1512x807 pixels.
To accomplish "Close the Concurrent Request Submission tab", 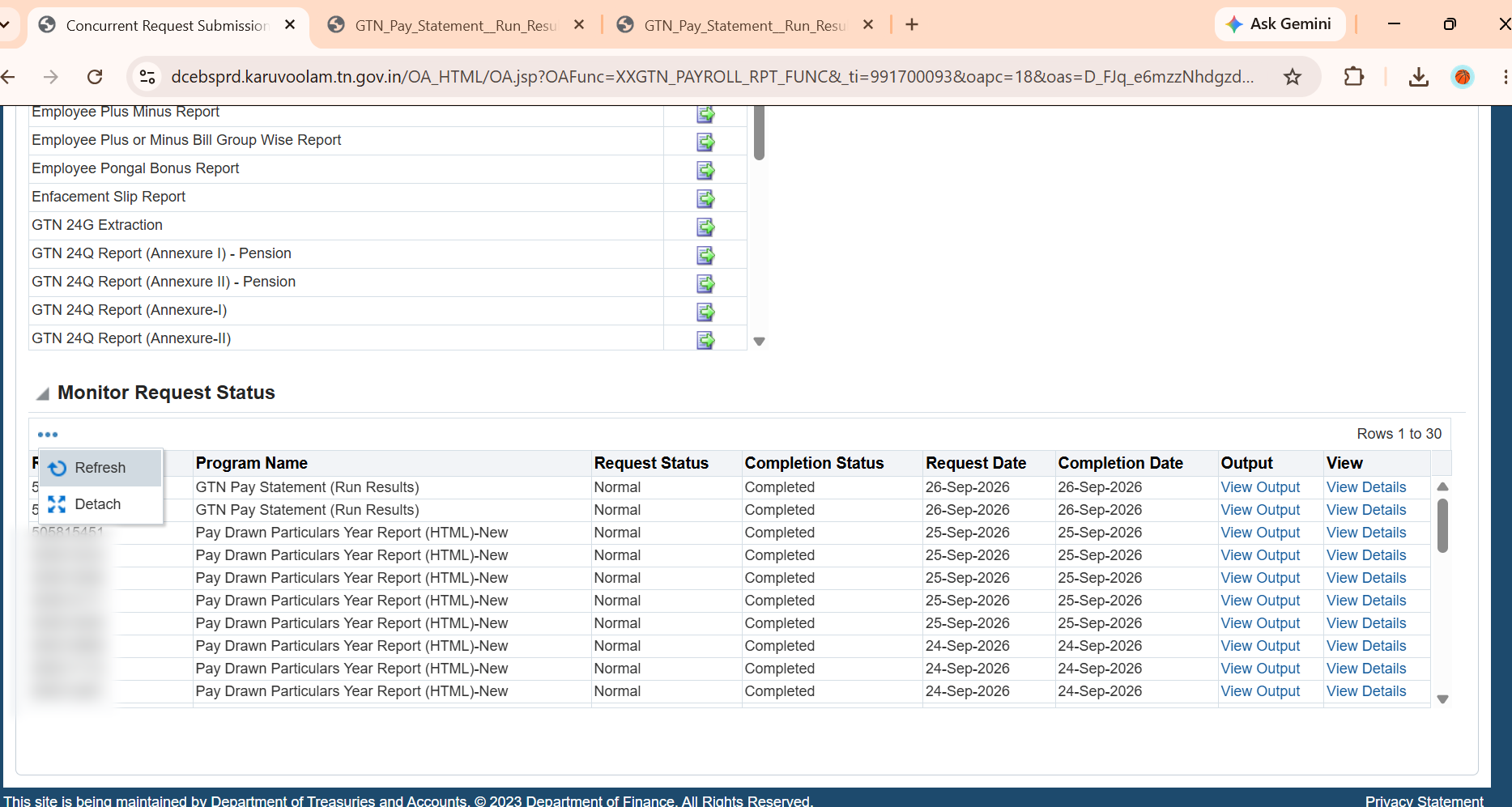I will (x=290, y=25).
